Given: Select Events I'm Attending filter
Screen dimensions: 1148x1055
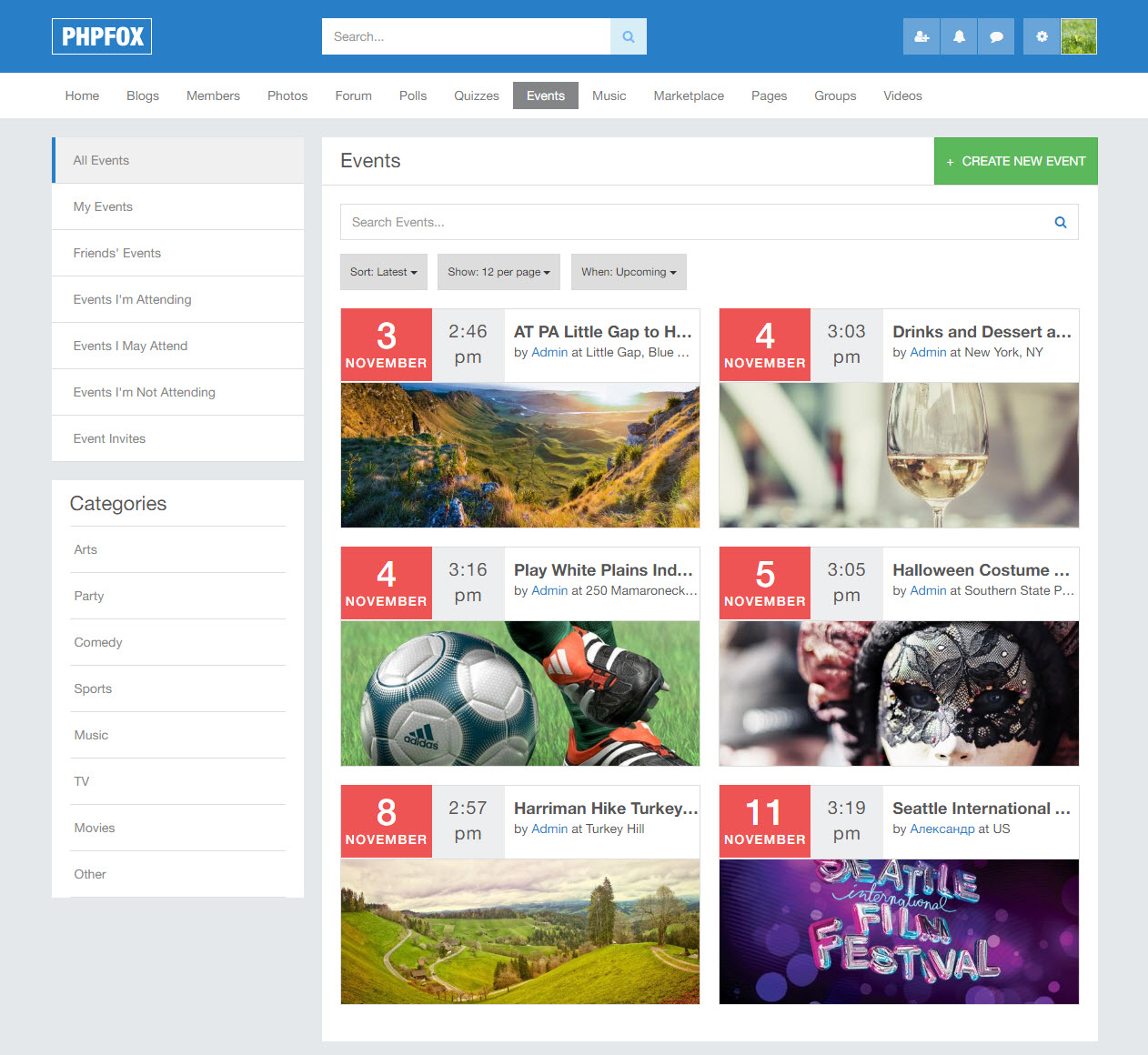Looking at the screenshot, I should (132, 299).
